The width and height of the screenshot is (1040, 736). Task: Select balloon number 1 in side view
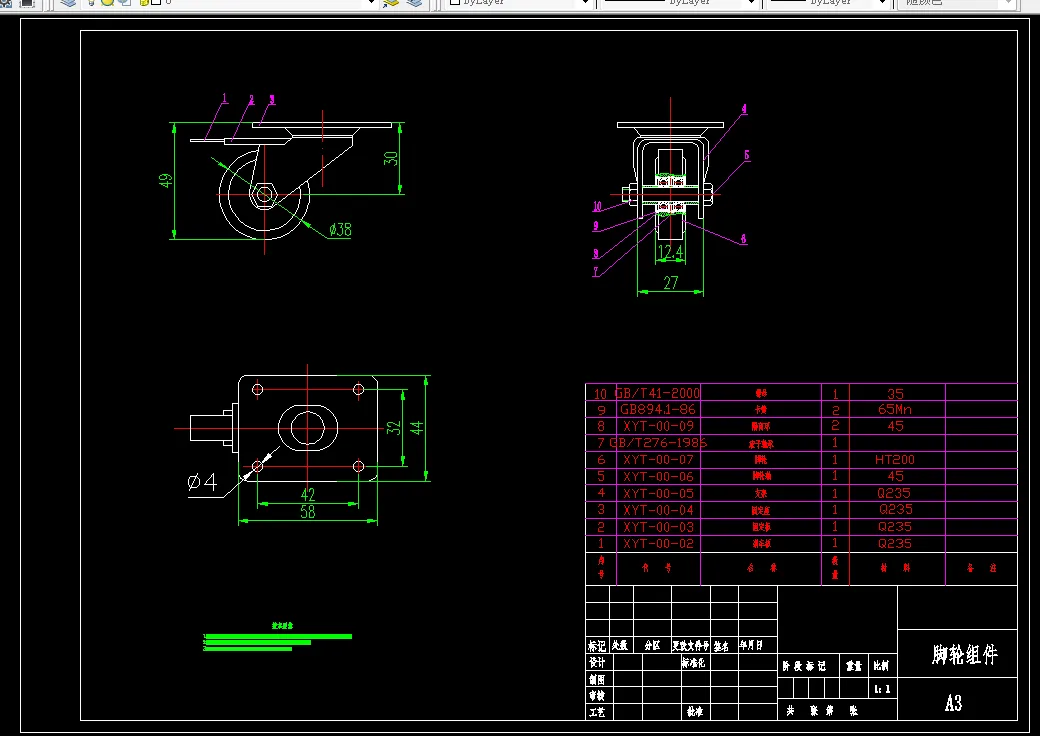pos(224,99)
